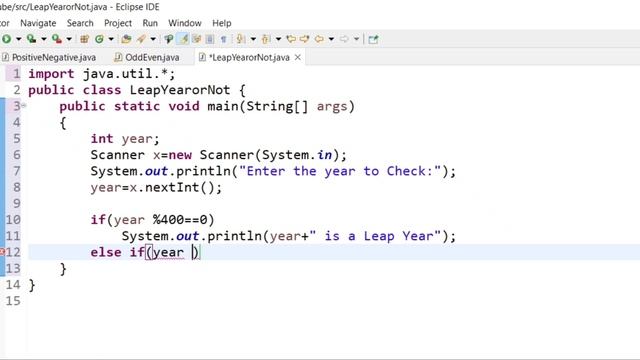The height and width of the screenshot is (360, 640).
Task: Click the 'else if(year' text on line 12
Action: click(x=137, y=252)
